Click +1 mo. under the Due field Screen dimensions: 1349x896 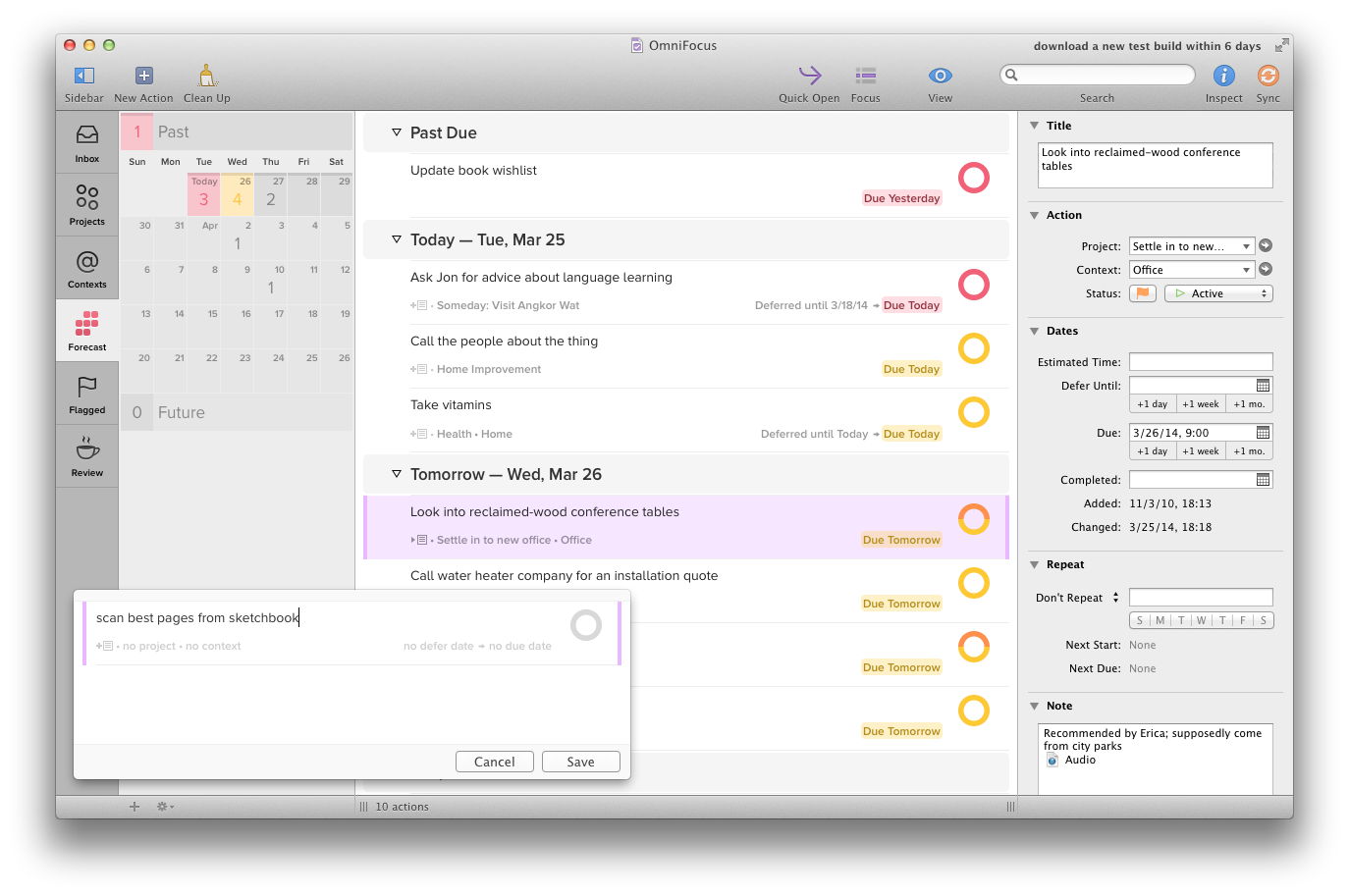[x=1250, y=451]
